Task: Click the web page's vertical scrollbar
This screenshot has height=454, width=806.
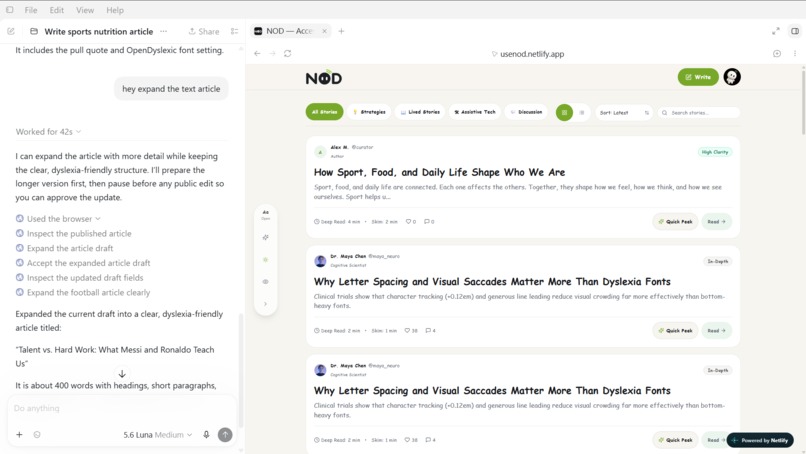Action: coord(803,103)
